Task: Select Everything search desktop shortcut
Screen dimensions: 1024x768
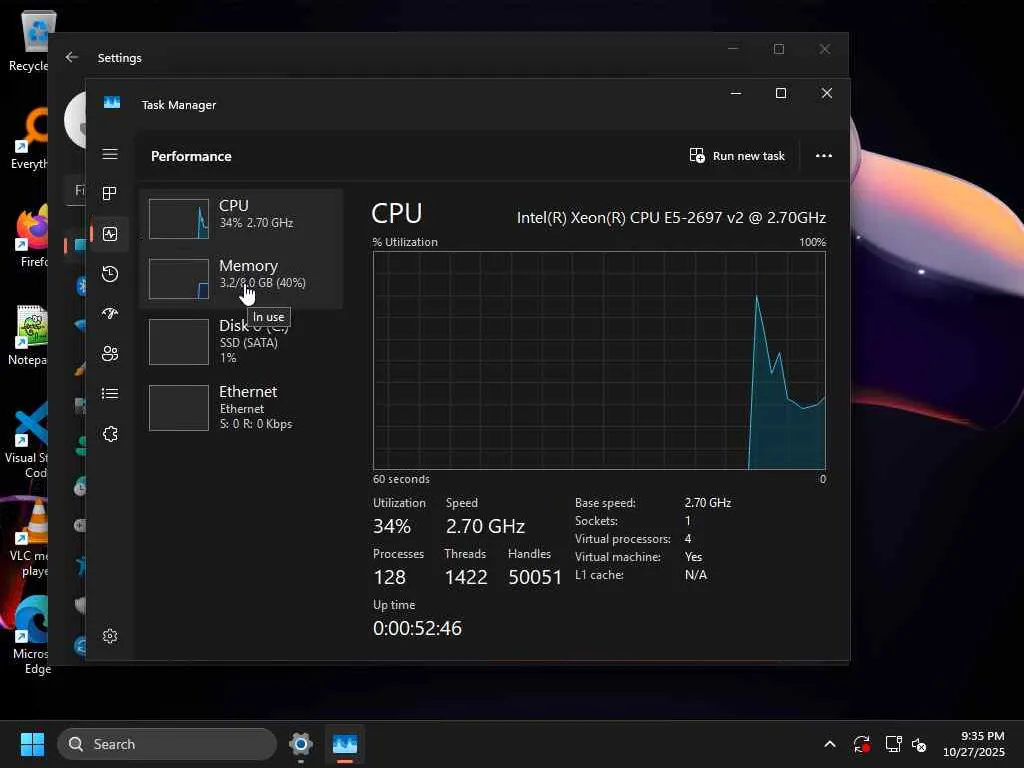Action: click(x=30, y=139)
